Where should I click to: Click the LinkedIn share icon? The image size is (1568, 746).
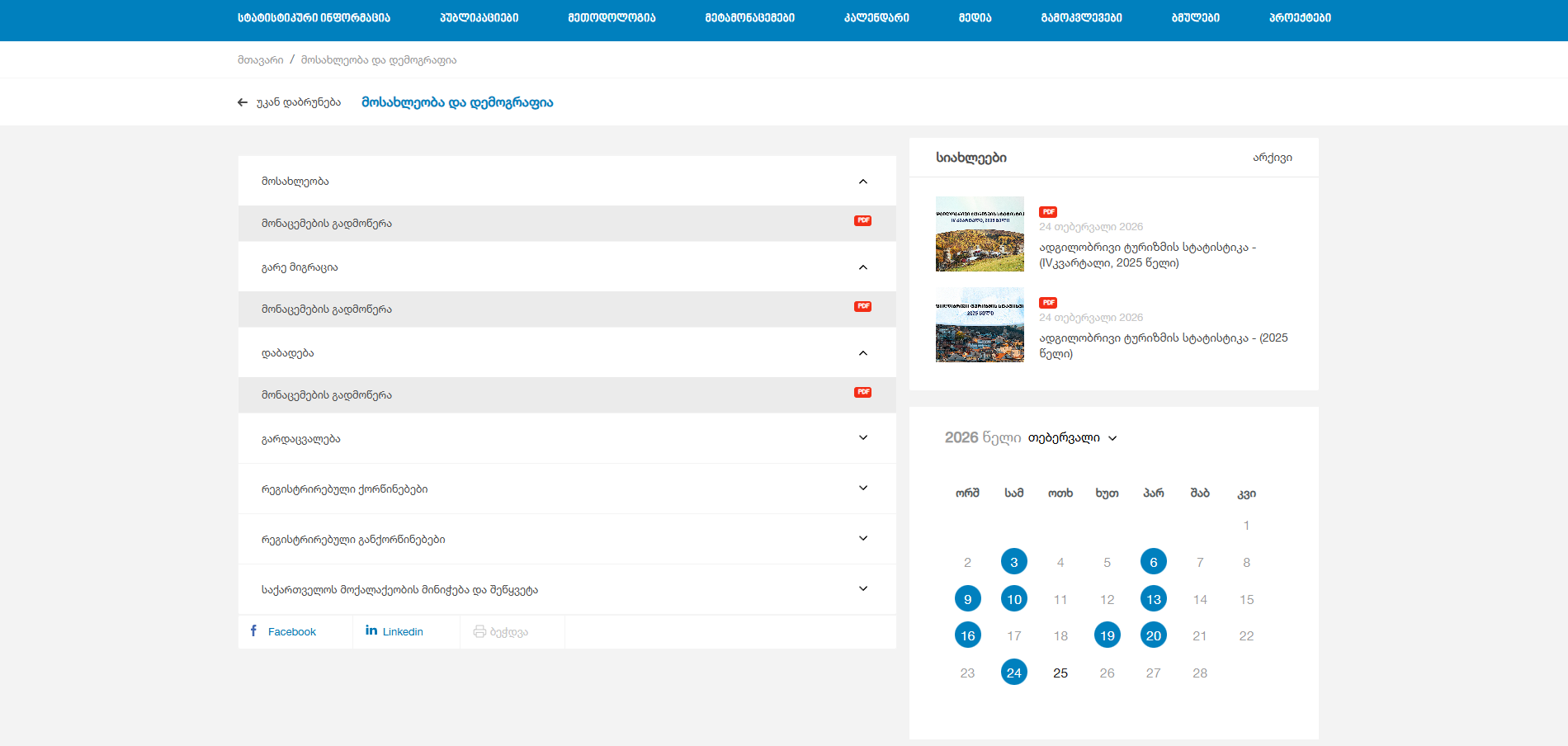371,631
